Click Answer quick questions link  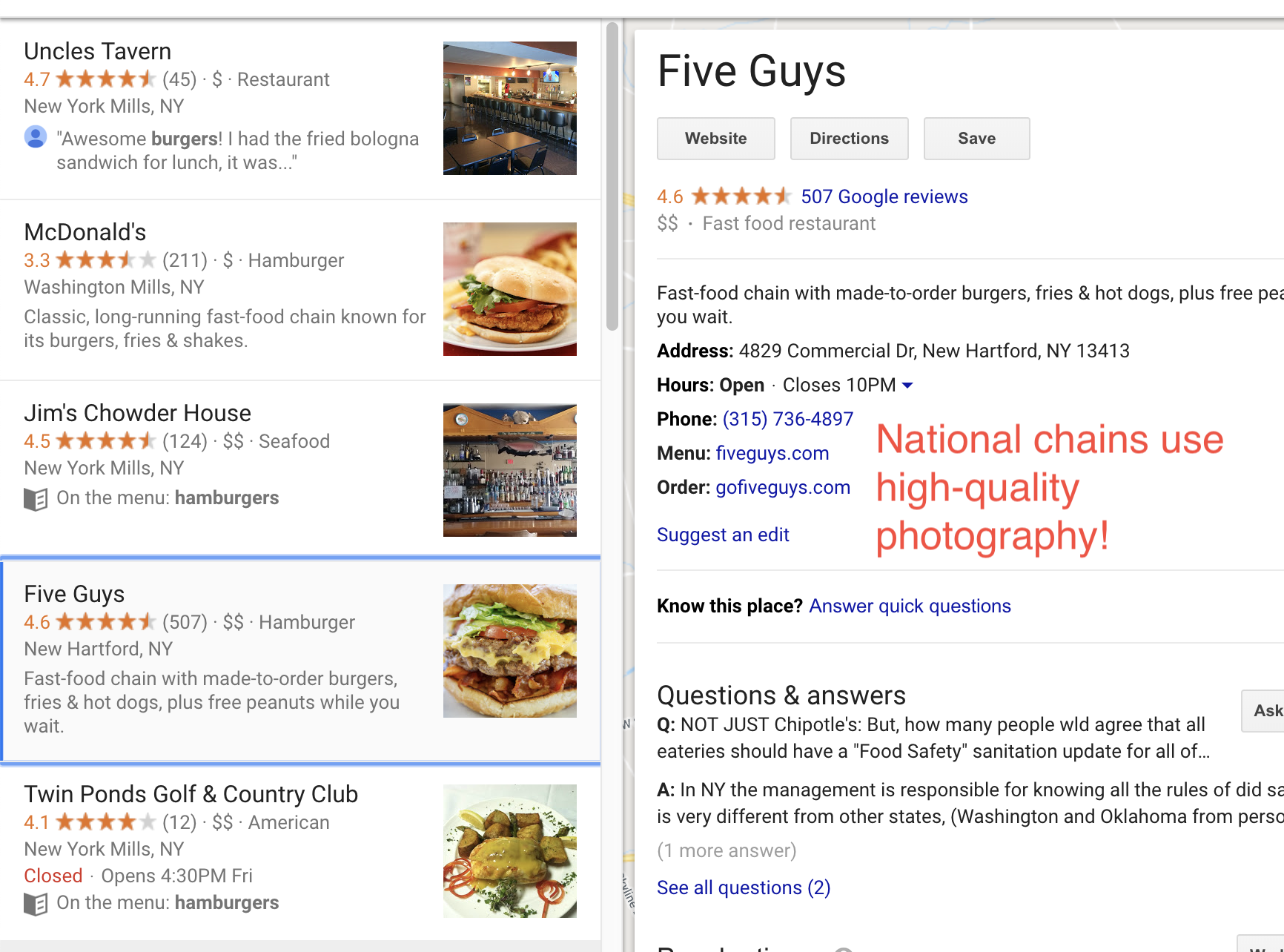coord(910,606)
